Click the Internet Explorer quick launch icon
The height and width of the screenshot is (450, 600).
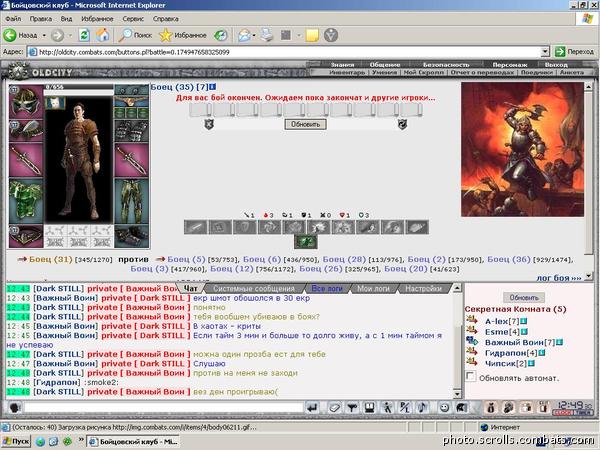tap(40, 442)
